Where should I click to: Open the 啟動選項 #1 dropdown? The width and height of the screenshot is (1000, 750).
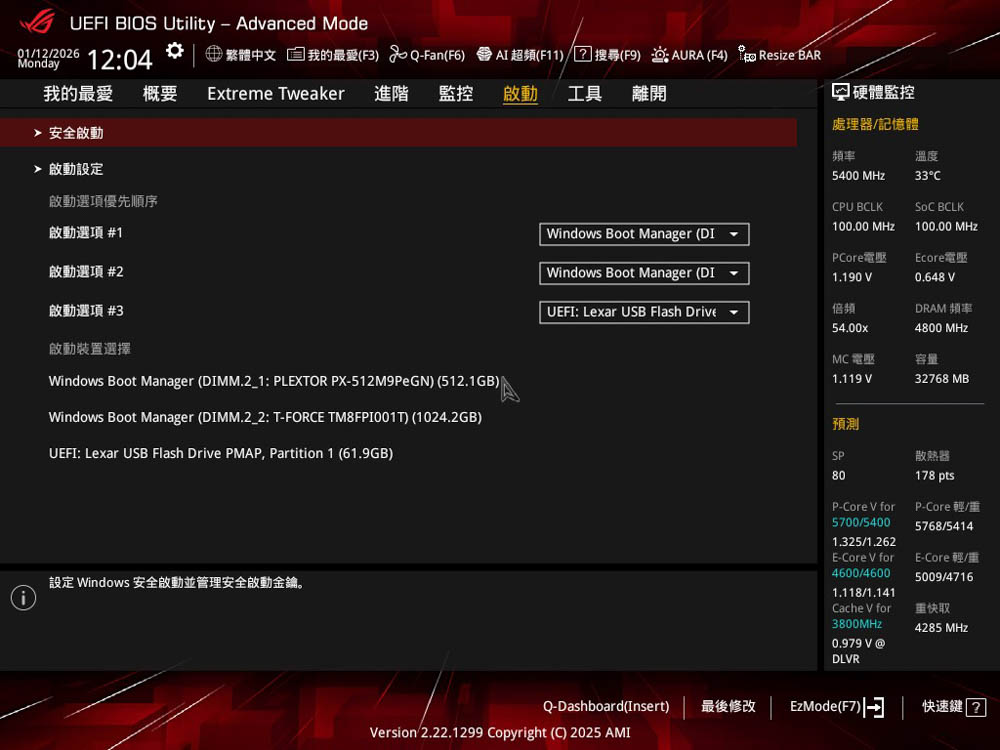pyautogui.click(x=644, y=234)
